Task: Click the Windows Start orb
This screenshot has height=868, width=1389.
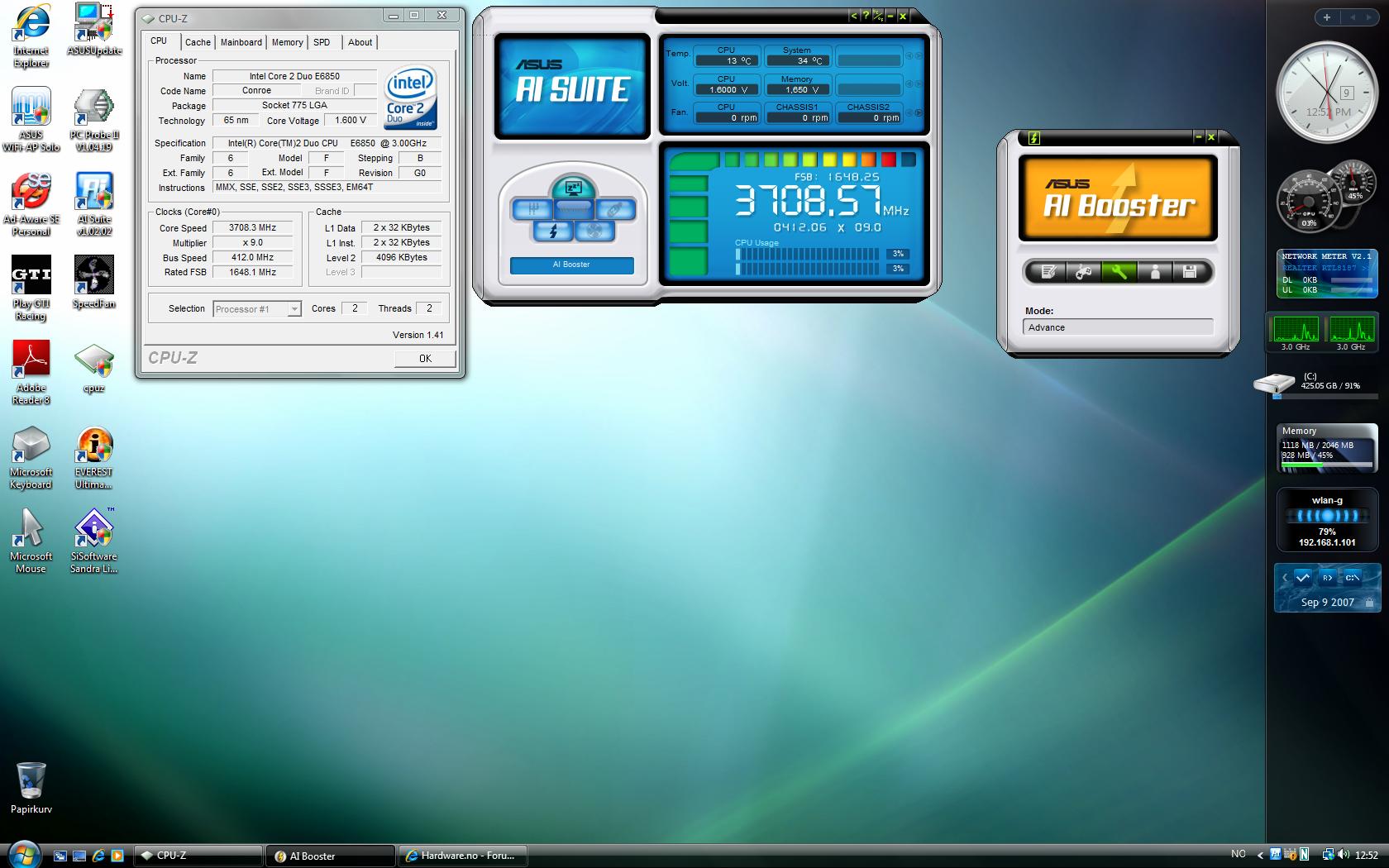Action: (x=23, y=854)
